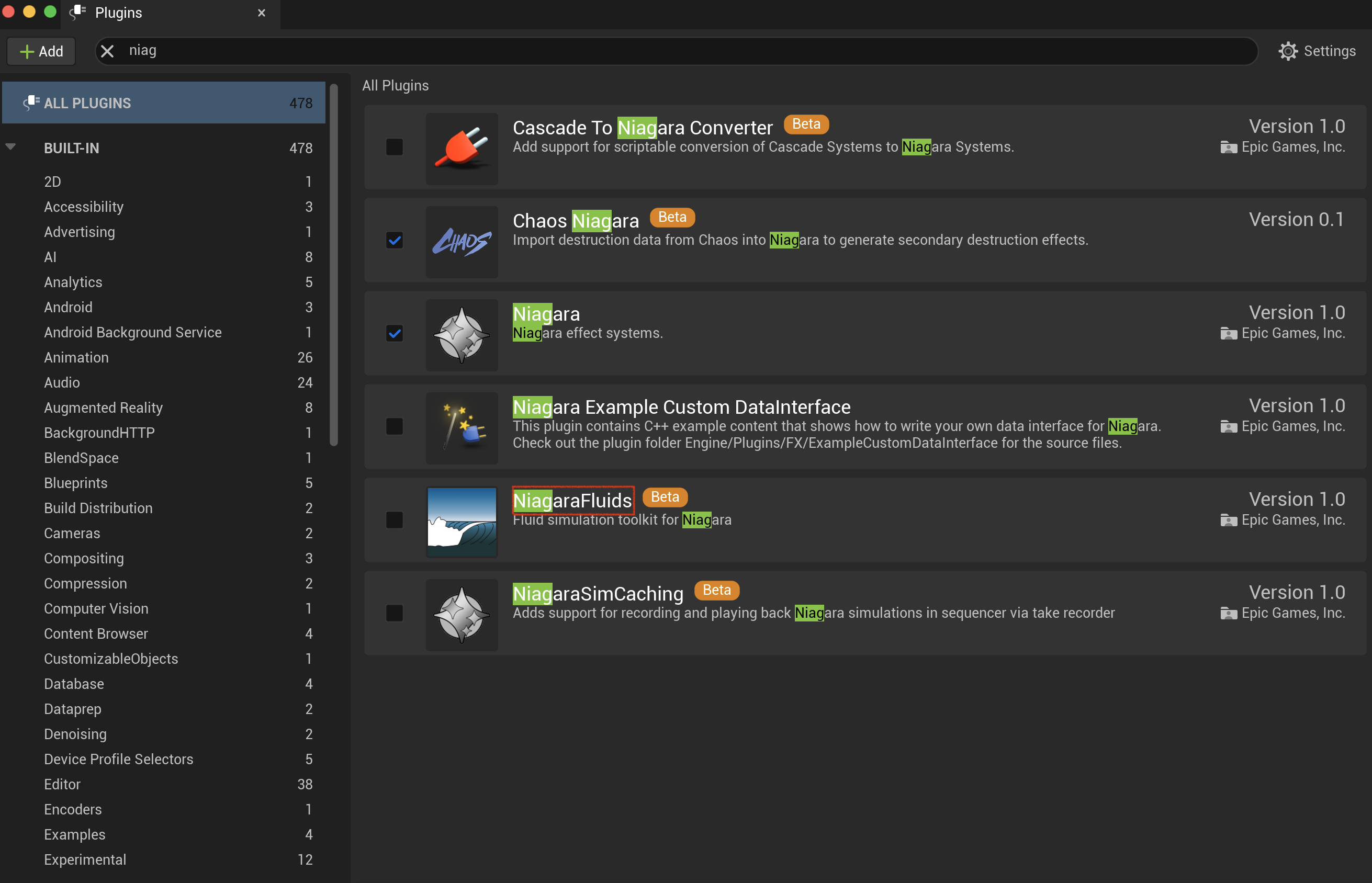Clear the search text with X icon
The height and width of the screenshot is (883, 1372).
click(107, 51)
